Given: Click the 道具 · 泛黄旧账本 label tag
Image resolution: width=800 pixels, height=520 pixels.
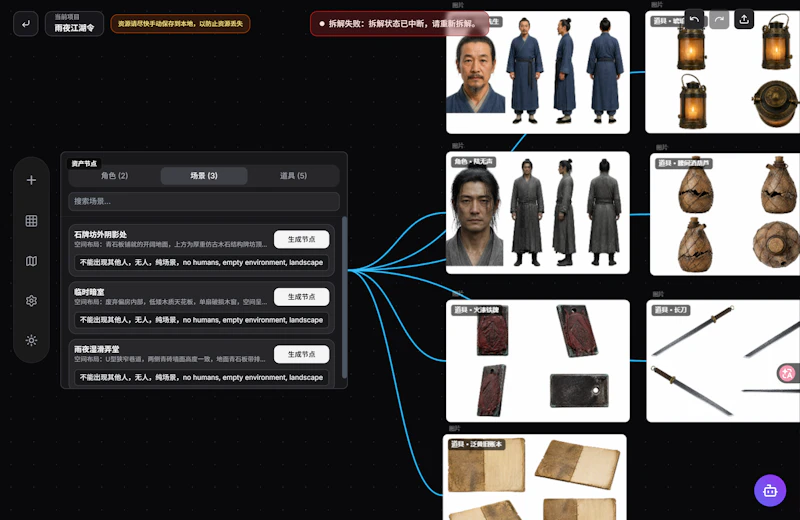Looking at the screenshot, I should (477, 444).
